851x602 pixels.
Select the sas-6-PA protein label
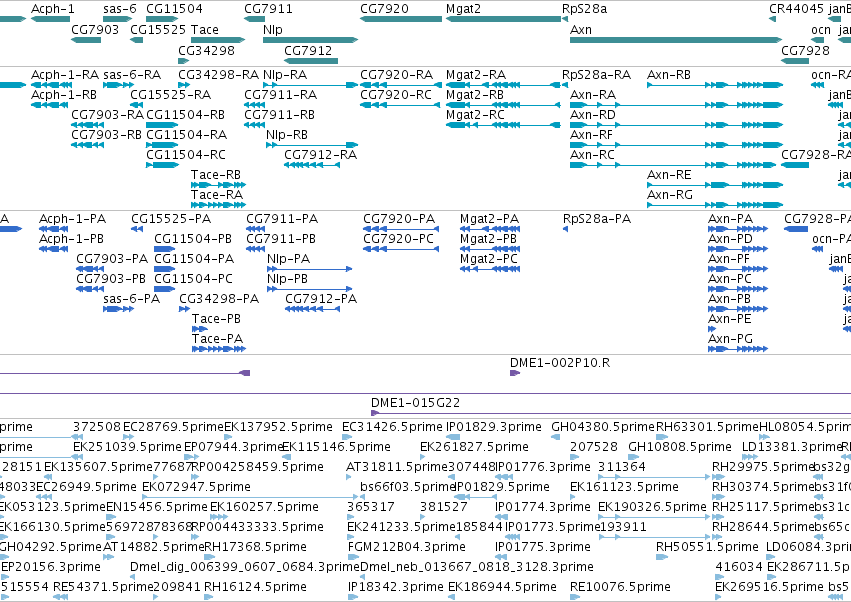[x=132, y=299]
